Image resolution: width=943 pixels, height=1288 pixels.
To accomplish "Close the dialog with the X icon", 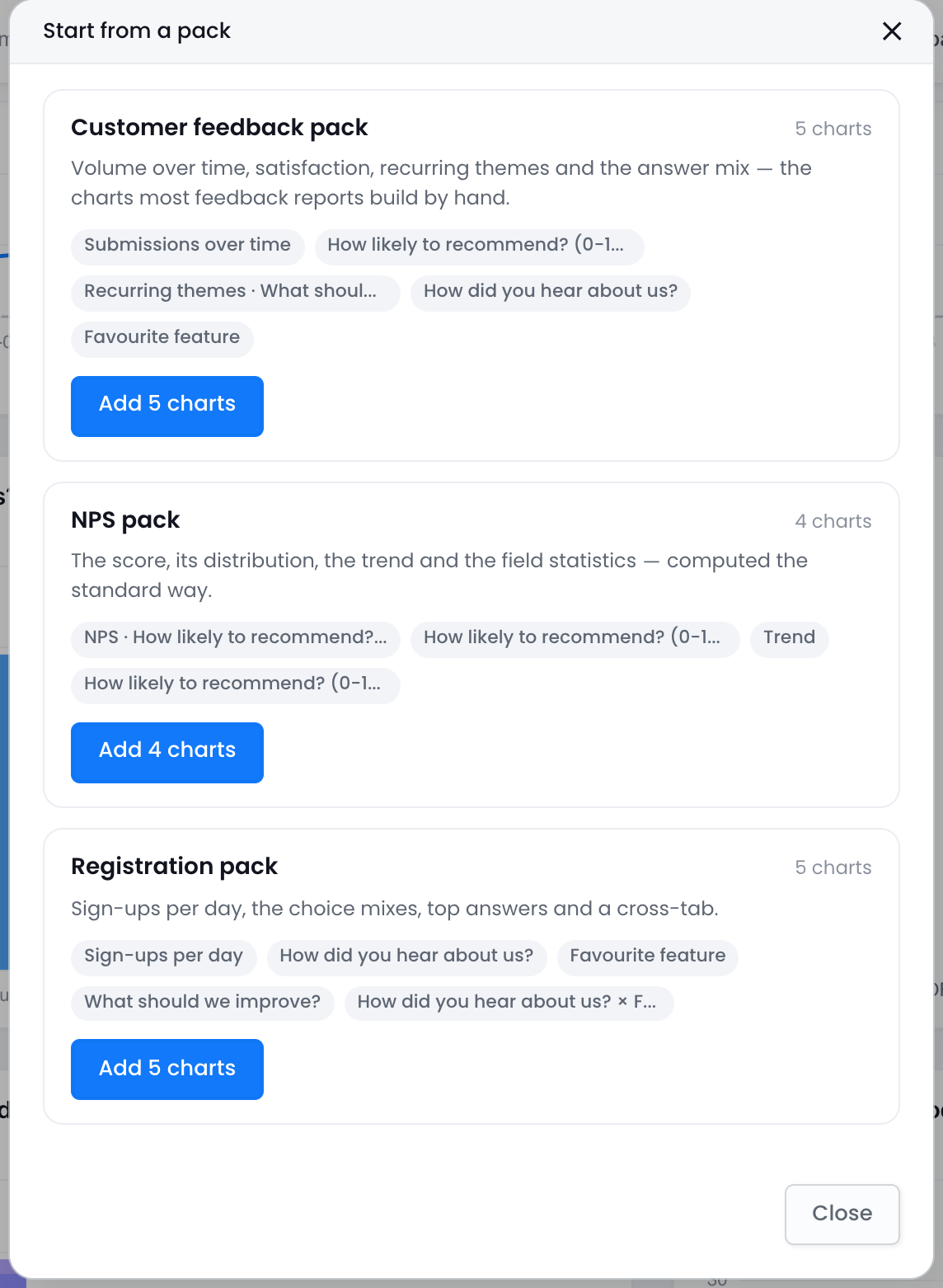I will click(x=892, y=31).
